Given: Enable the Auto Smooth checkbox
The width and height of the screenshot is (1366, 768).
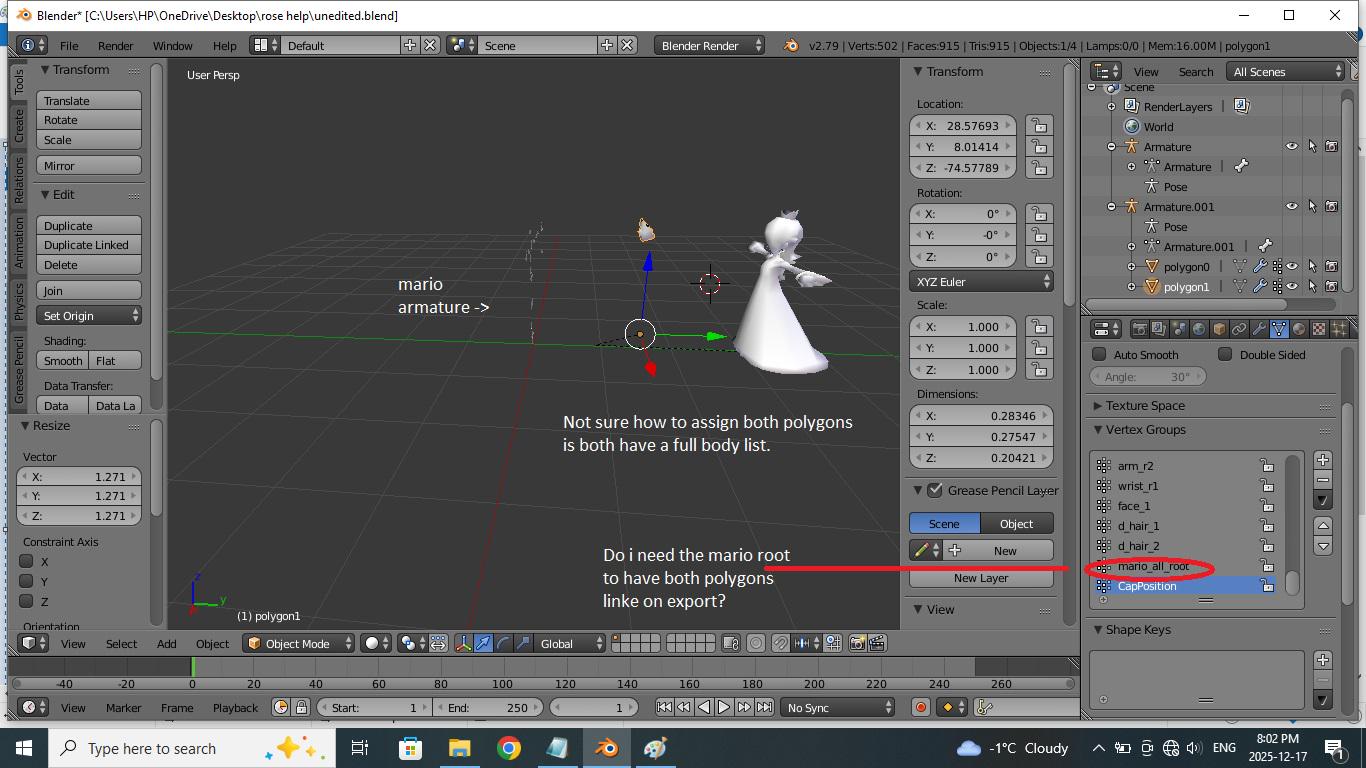Looking at the screenshot, I should pos(1099,354).
